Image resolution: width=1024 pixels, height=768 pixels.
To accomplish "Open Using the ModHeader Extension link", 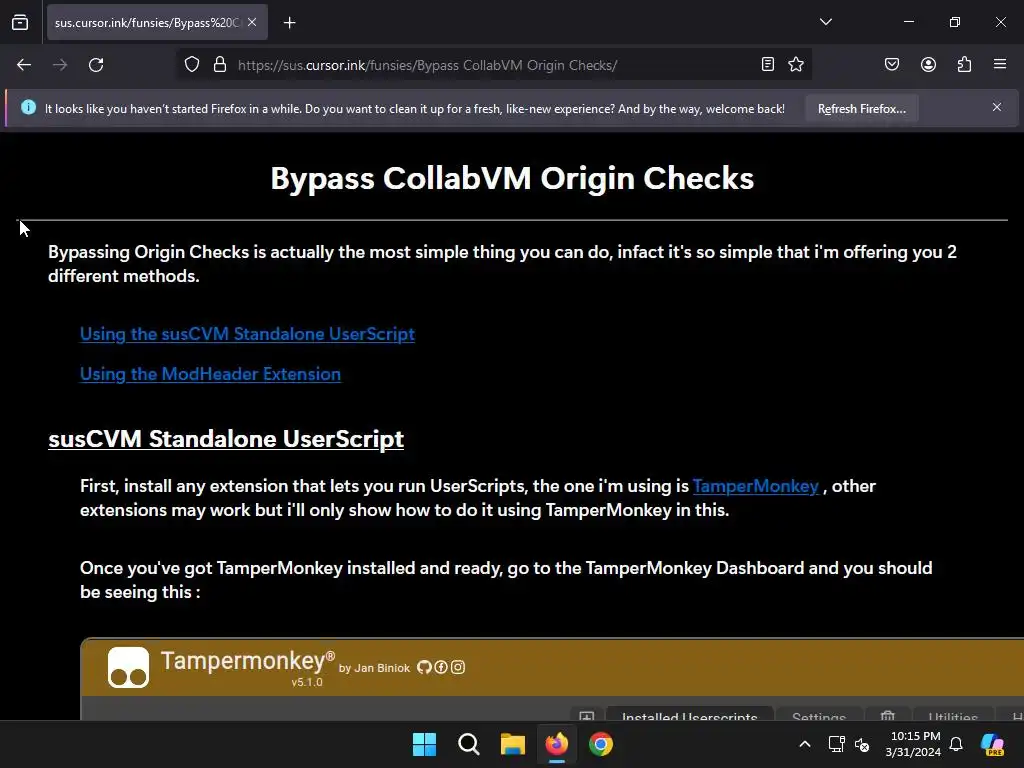I will (x=210, y=374).
